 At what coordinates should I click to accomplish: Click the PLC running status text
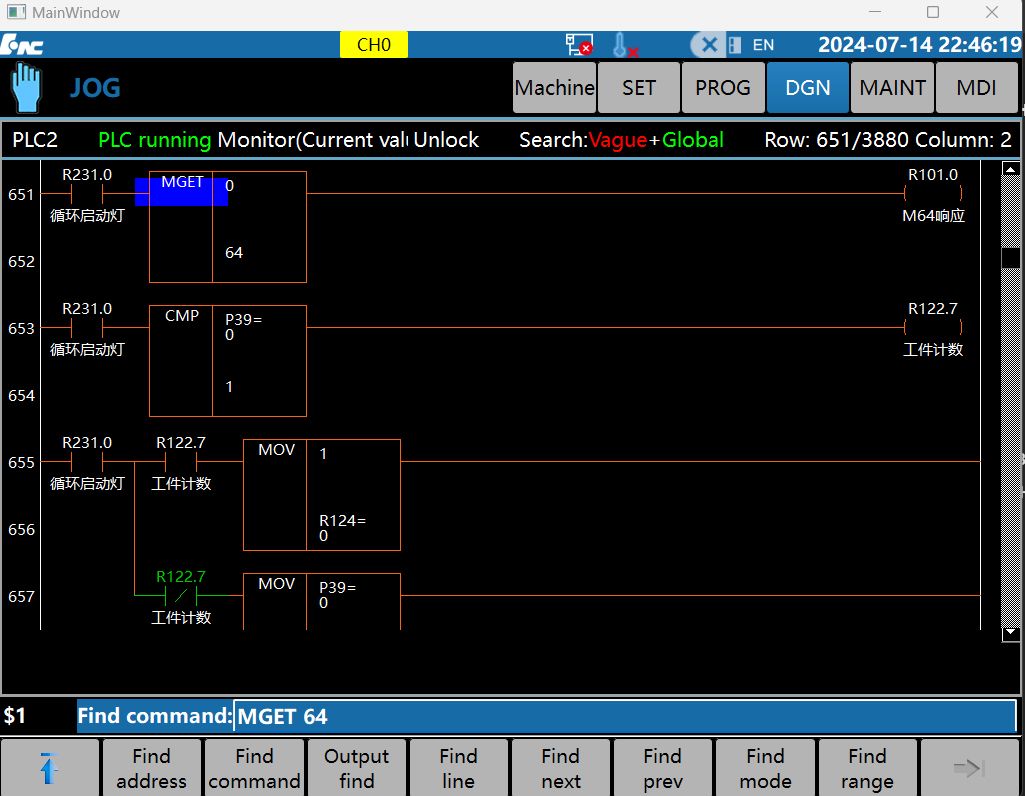pos(154,140)
